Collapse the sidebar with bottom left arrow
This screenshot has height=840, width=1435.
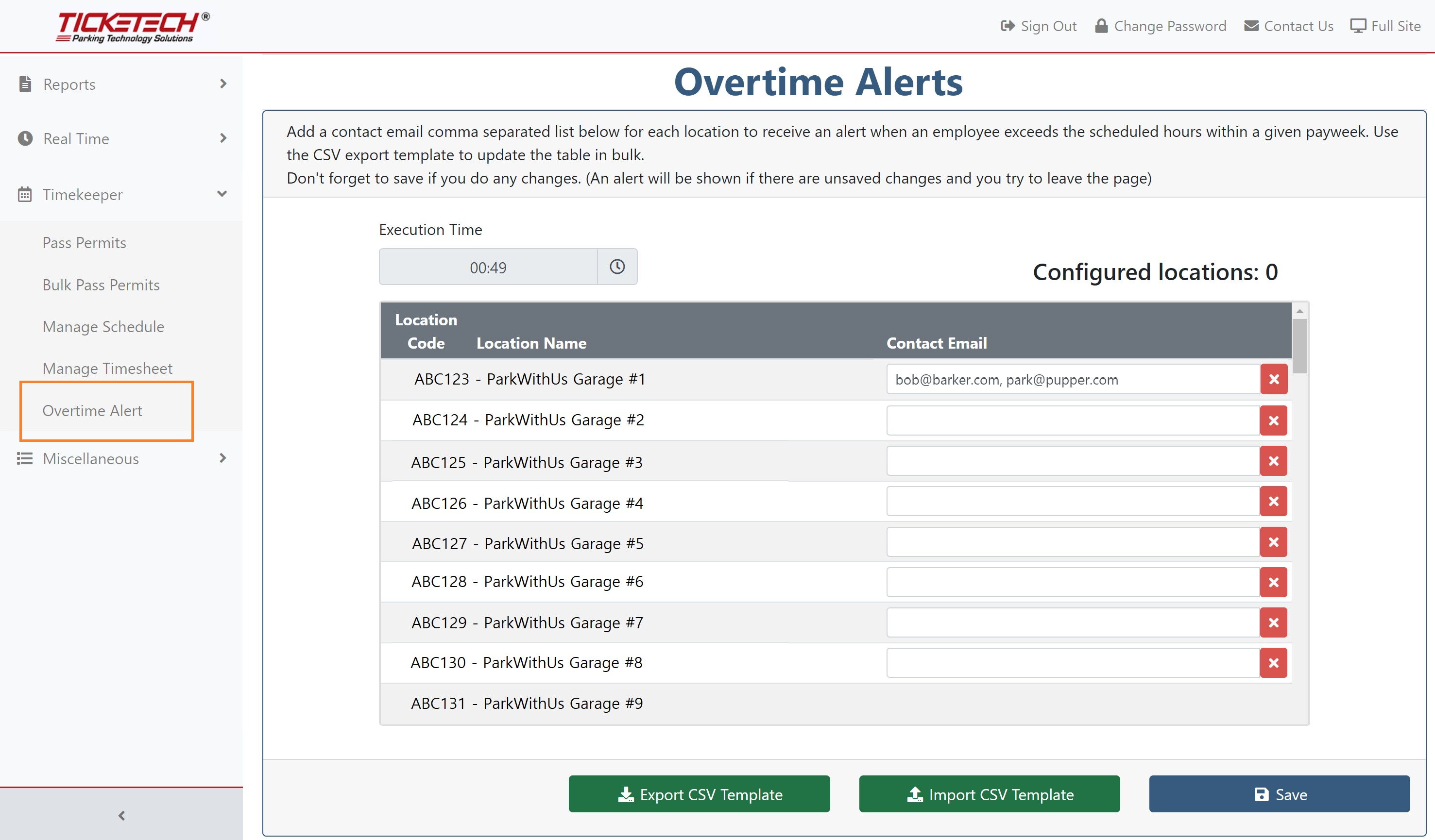[x=121, y=816]
